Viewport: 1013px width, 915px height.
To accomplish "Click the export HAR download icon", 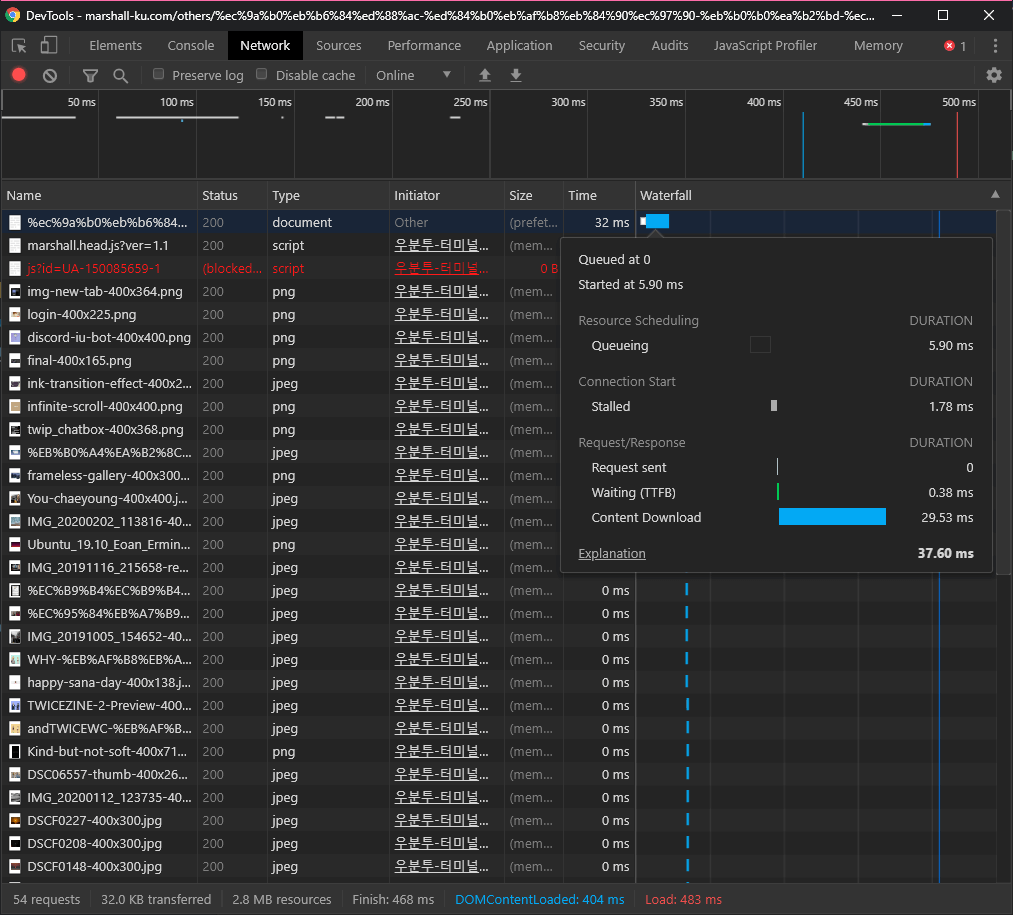I will point(516,75).
